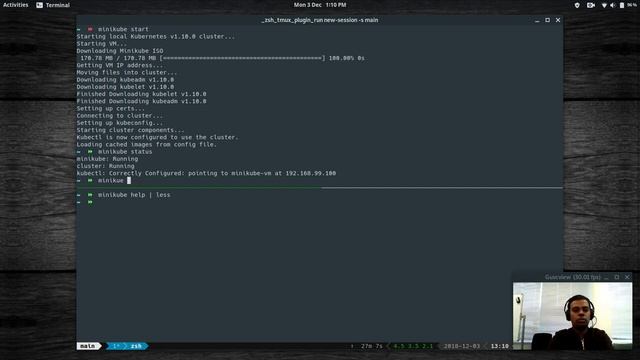The width and height of the screenshot is (640, 360).
Task: Open the Wi-Fi network icon in the top bar
Action: coord(604,5)
